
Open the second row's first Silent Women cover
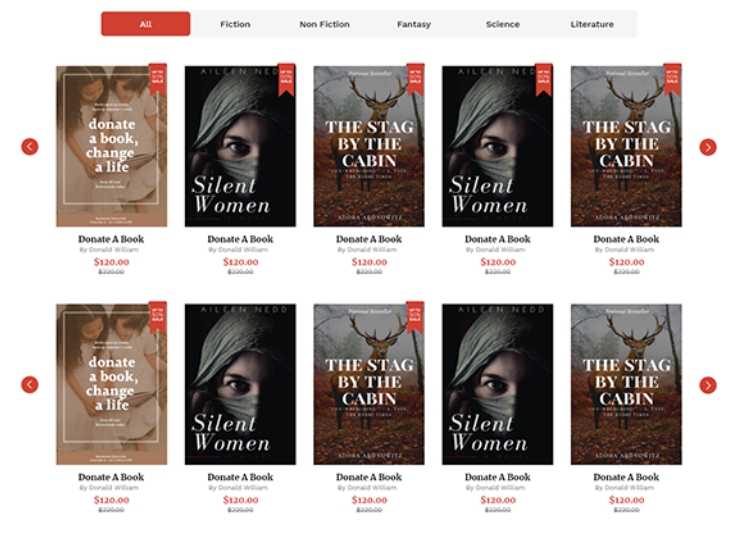click(x=240, y=384)
